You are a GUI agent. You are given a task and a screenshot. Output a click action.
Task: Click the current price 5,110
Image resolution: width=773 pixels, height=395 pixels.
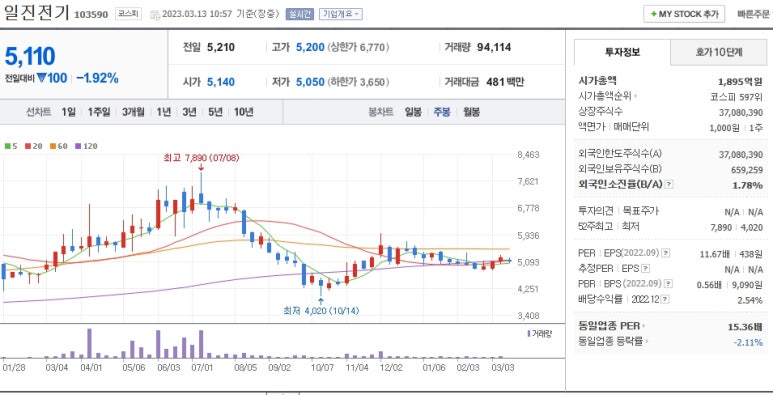[x=30, y=56]
